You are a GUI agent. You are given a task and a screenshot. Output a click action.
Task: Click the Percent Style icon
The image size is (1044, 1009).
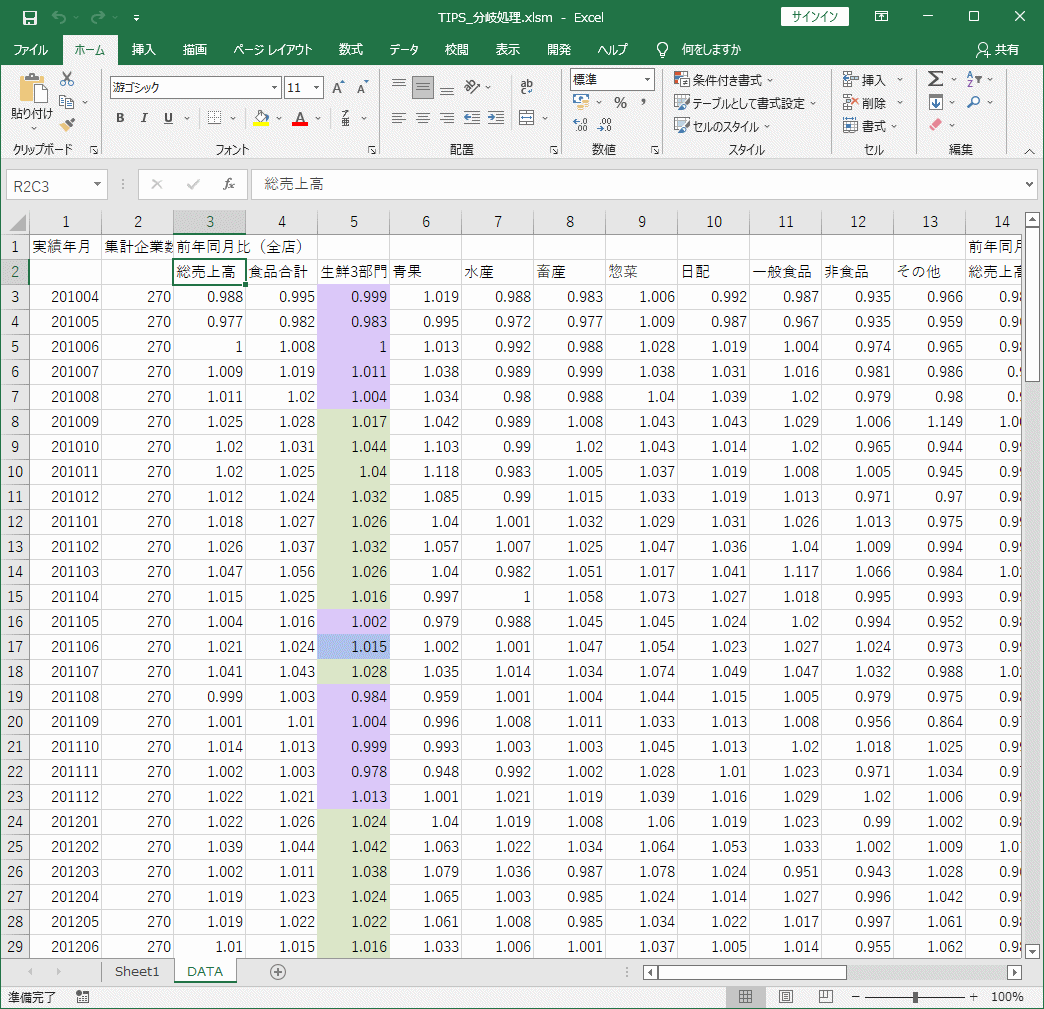click(x=621, y=103)
